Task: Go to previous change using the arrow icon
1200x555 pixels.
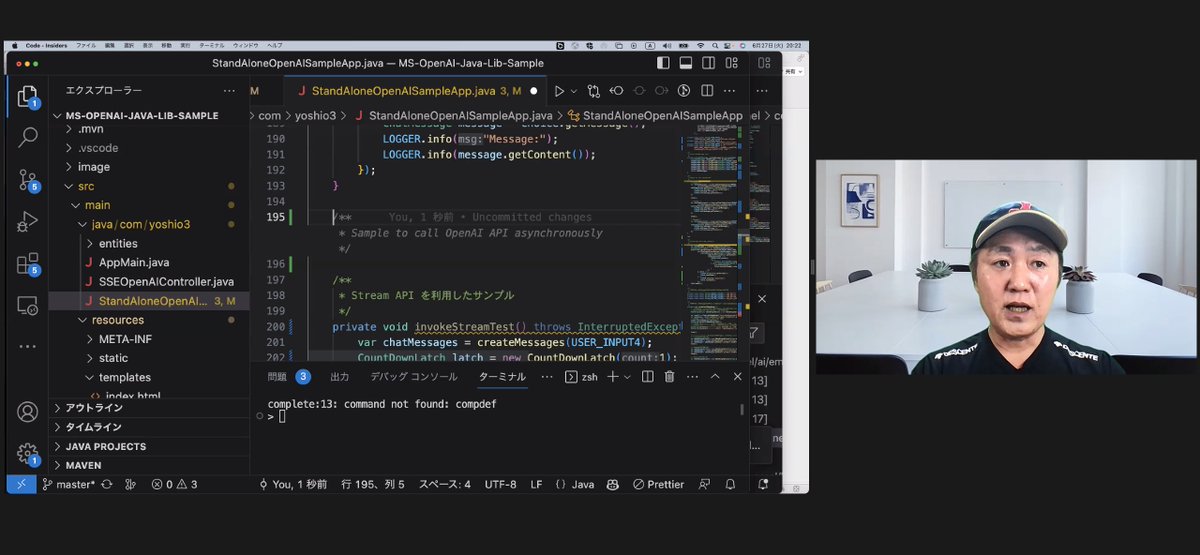Action: (617, 90)
